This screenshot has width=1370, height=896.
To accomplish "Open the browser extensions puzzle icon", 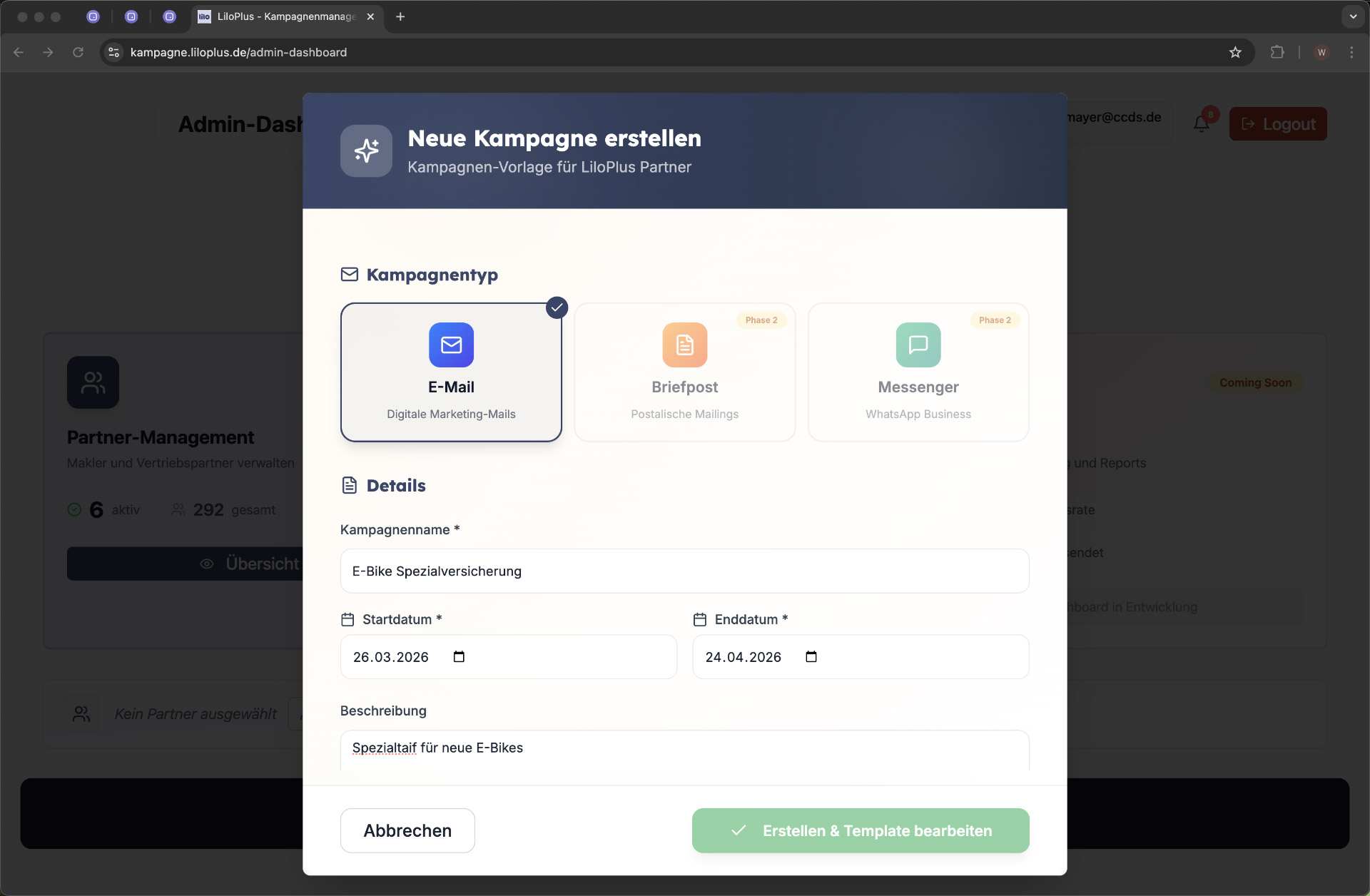I will click(x=1278, y=52).
